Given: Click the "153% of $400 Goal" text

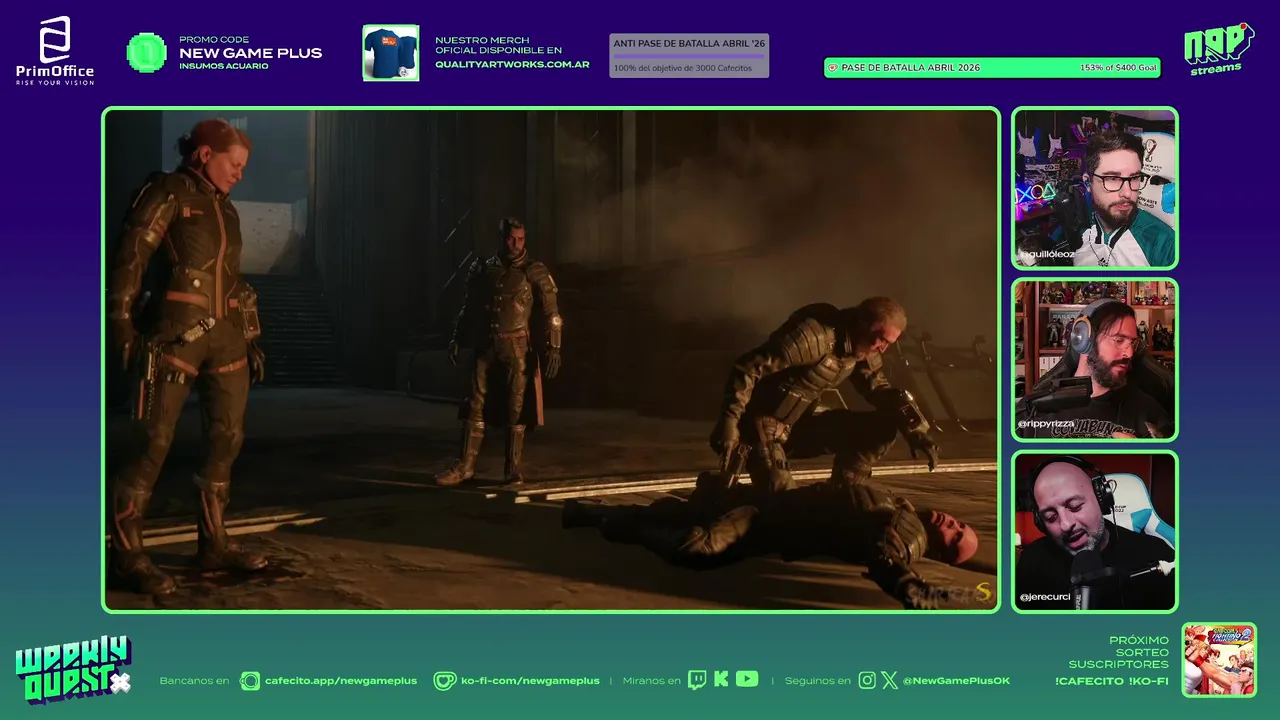Looking at the screenshot, I should (1118, 68).
